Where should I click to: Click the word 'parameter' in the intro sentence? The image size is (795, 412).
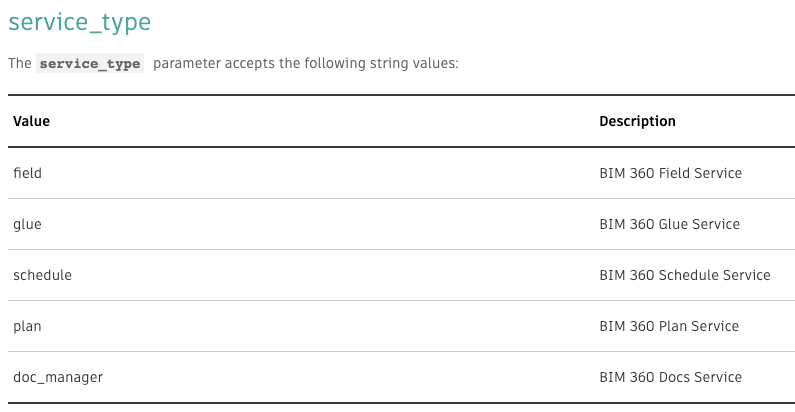(x=184, y=64)
